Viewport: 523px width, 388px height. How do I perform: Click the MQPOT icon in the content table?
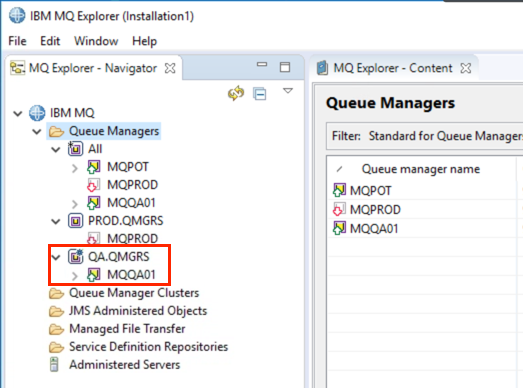(x=339, y=190)
